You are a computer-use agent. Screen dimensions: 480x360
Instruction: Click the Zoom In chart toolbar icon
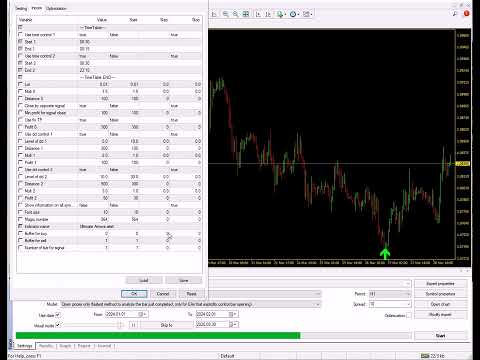(226, 14)
